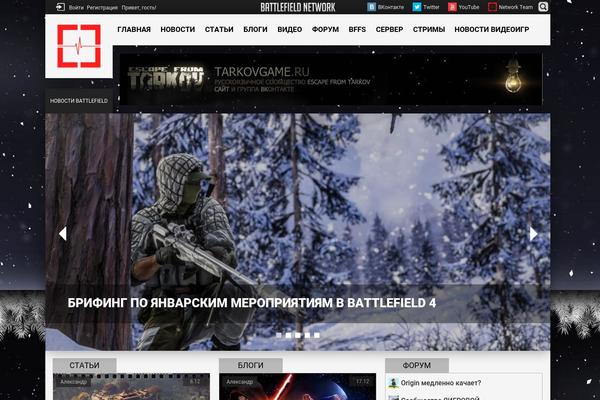Click the Tarkovgame.ru banner
The width and height of the screenshot is (600, 400).
click(x=331, y=79)
